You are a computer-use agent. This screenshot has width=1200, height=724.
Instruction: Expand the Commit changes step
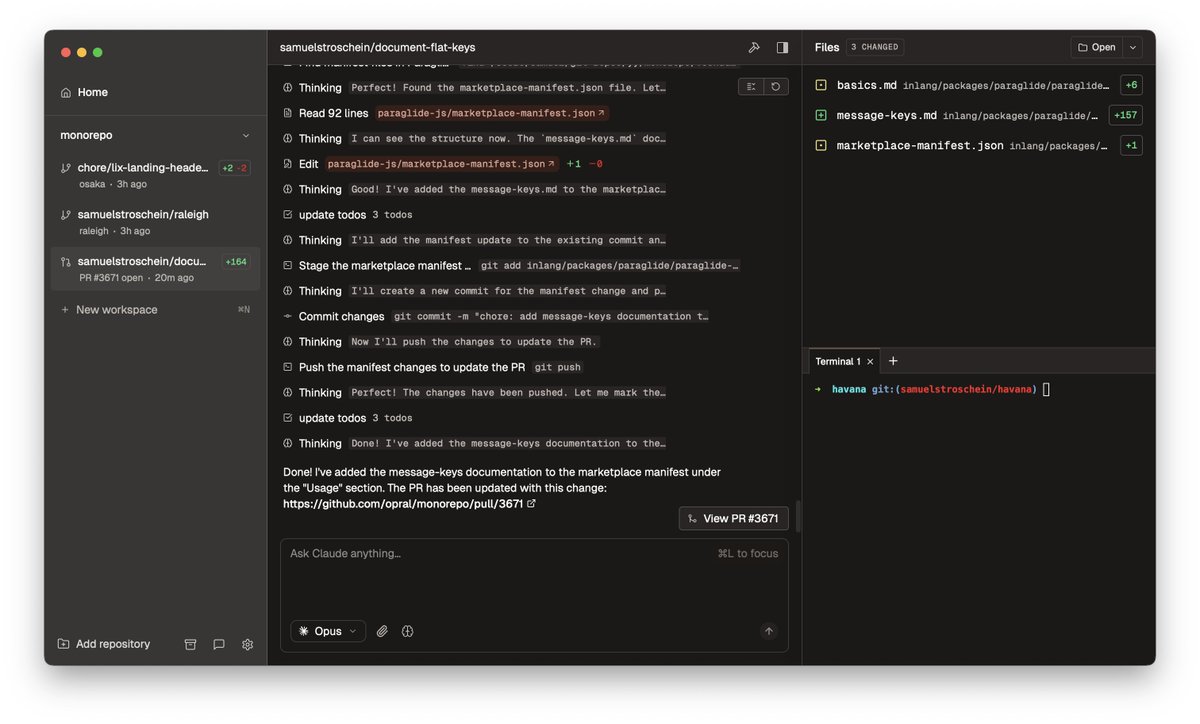498,316
